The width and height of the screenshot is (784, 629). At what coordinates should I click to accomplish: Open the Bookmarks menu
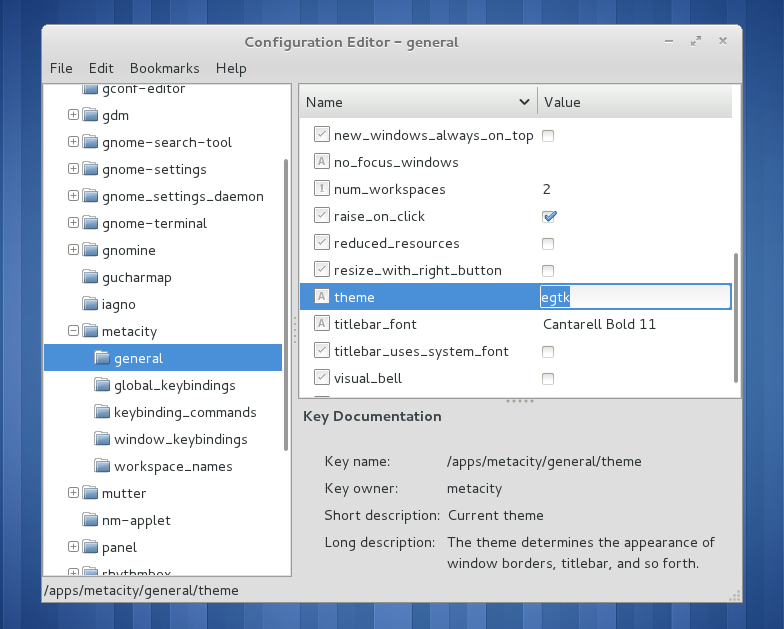click(164, 68)
